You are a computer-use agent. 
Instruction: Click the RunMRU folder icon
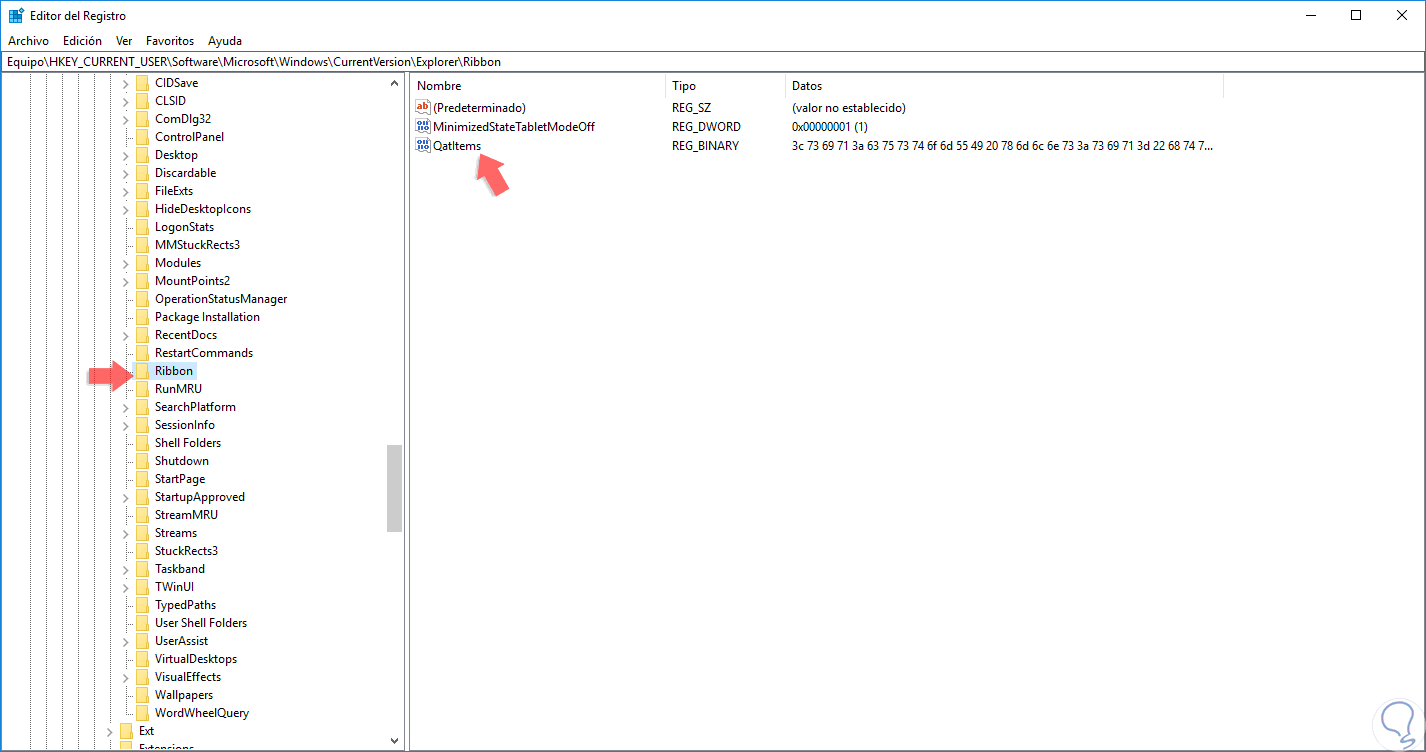tap(142, 389)
